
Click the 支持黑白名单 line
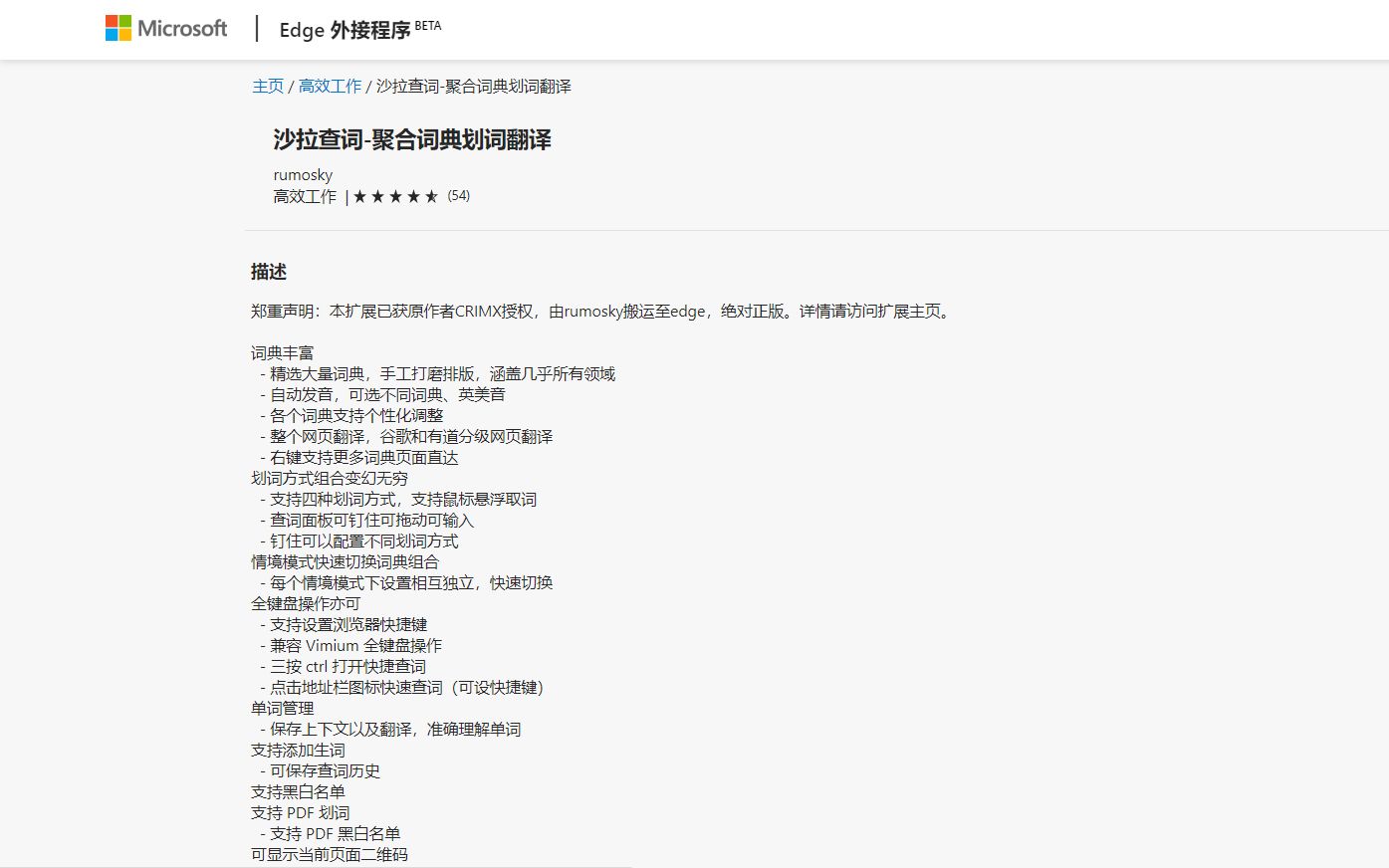click(x=298, y=791)
